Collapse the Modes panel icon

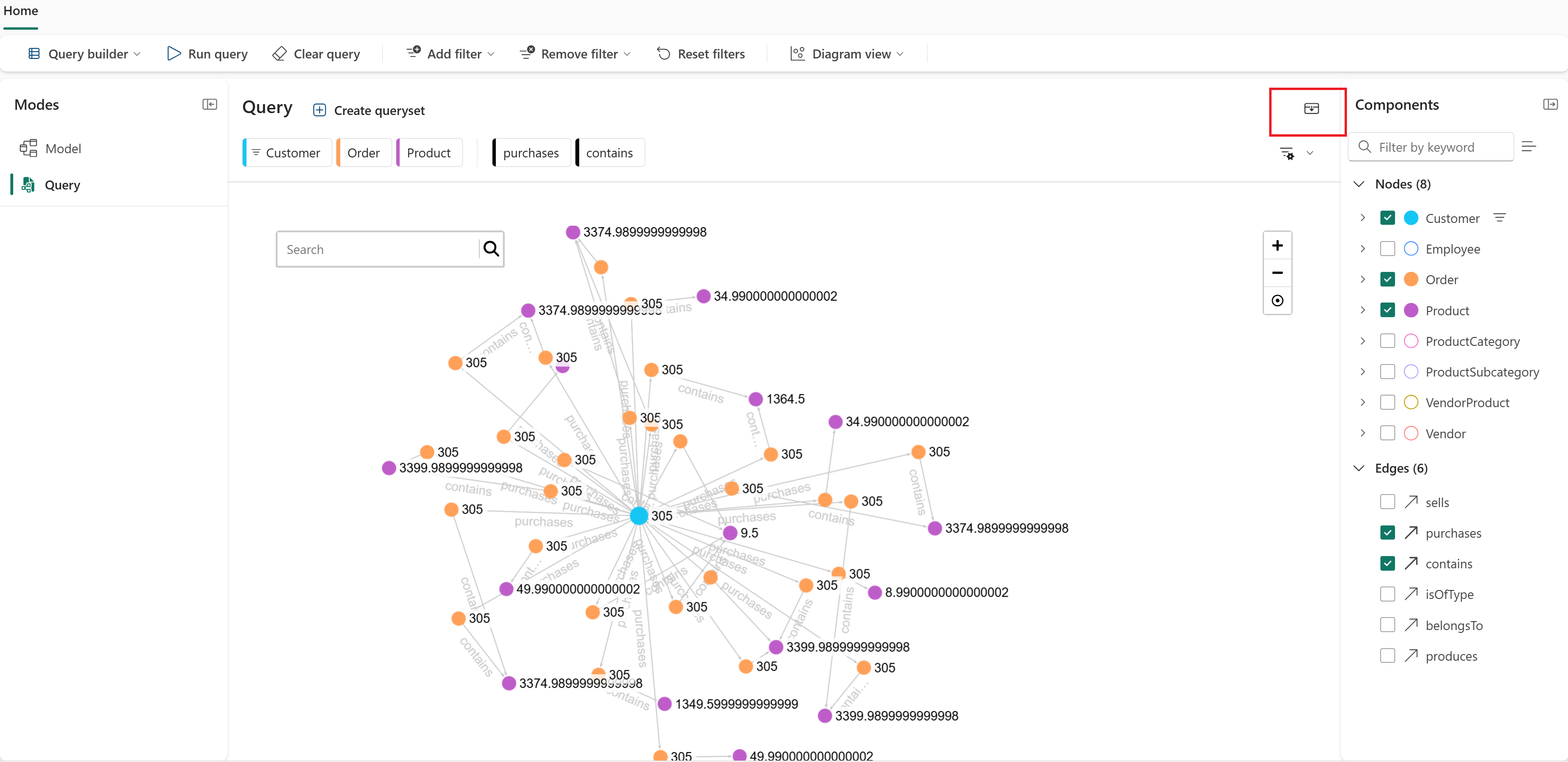pos(209,105)
